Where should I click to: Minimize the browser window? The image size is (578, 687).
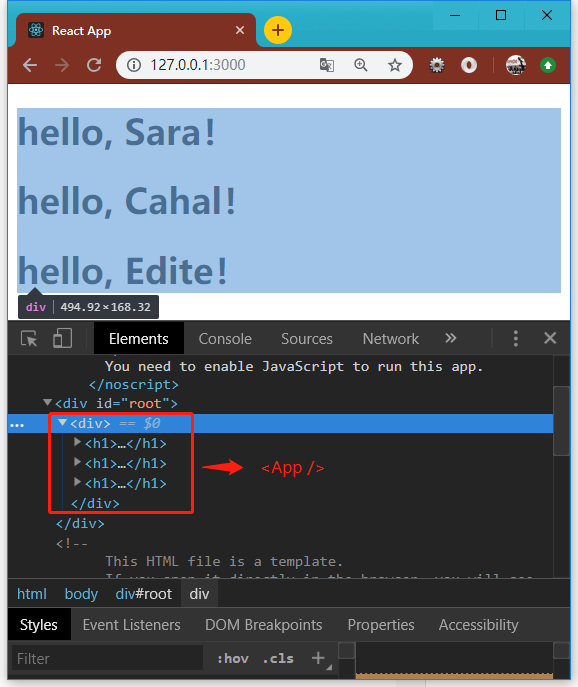click(455, 15)
